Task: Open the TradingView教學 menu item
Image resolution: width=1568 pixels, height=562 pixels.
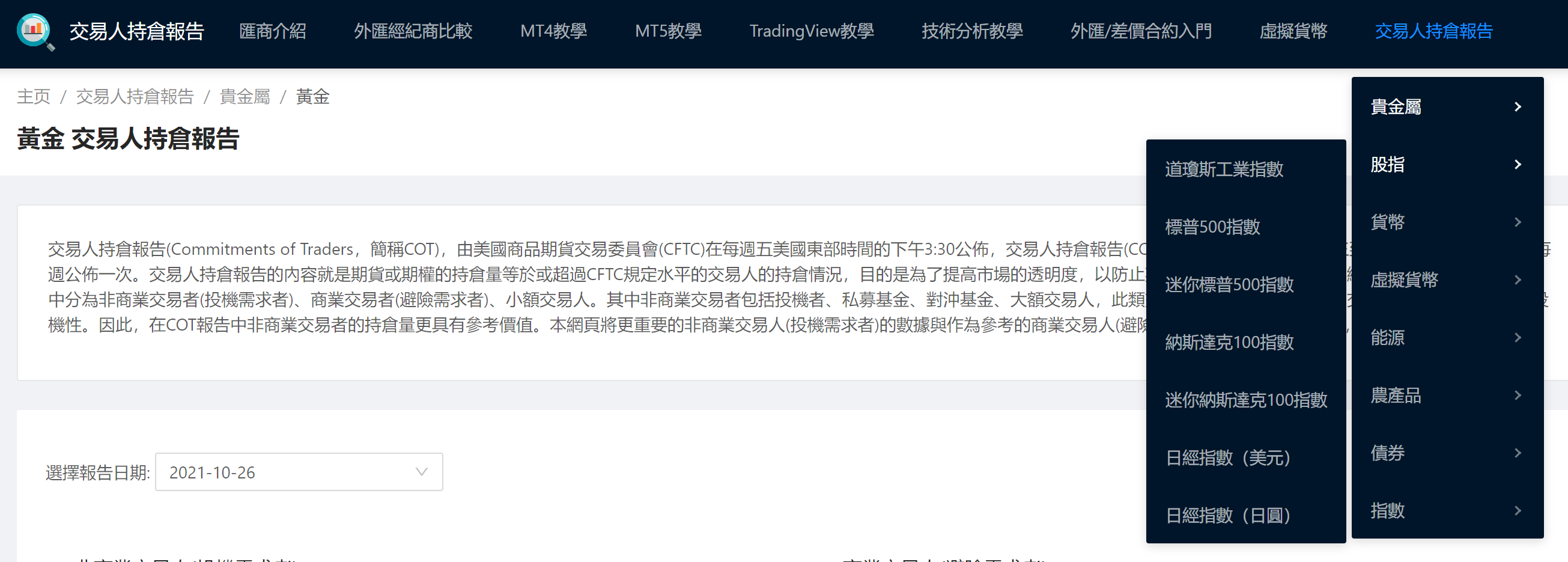Action: pos(812,31)
